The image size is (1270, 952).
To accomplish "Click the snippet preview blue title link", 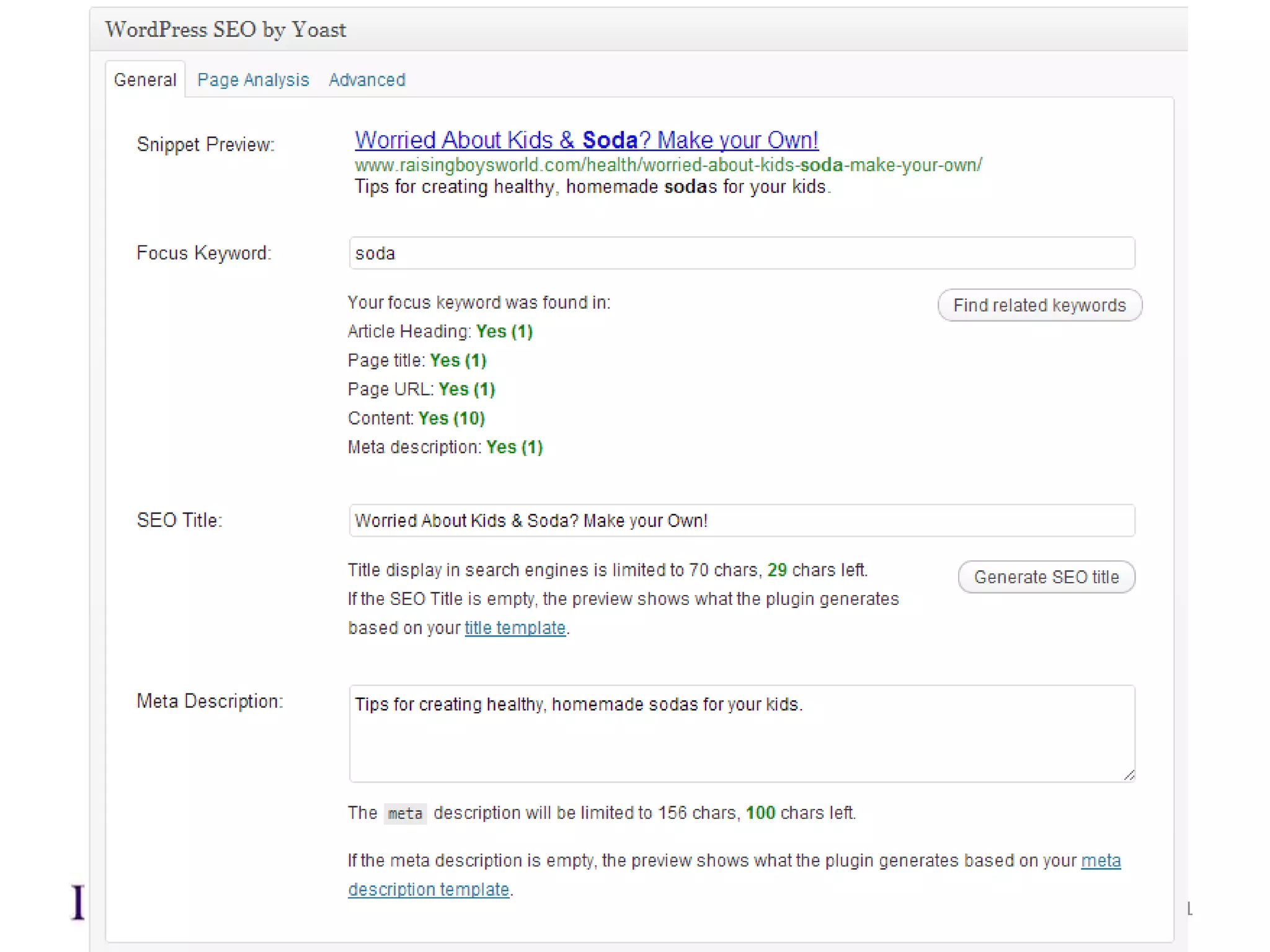I will [x=586, y=140].
